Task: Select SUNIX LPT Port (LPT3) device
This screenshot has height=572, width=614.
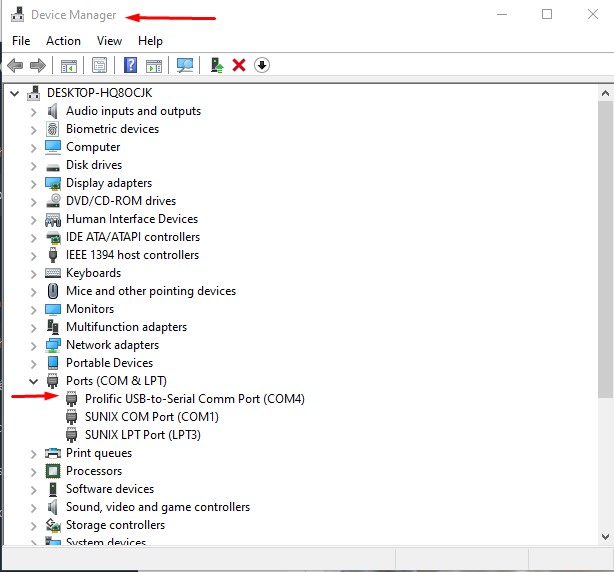Action: [x=143, y=435]
